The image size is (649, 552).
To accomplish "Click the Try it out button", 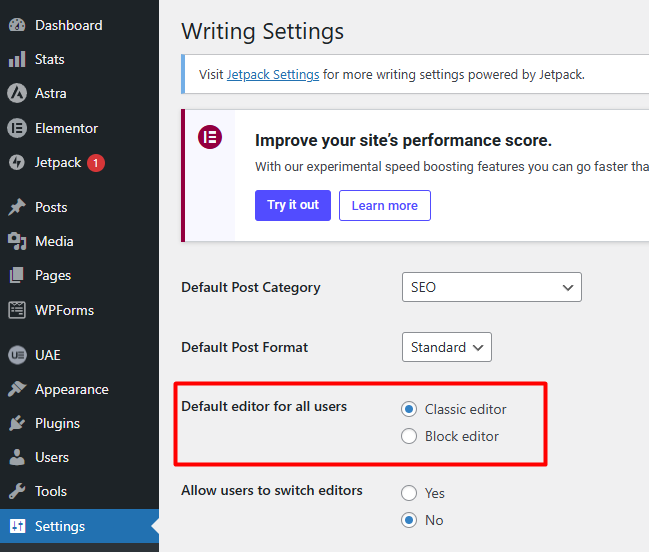I will coord(292,205).
